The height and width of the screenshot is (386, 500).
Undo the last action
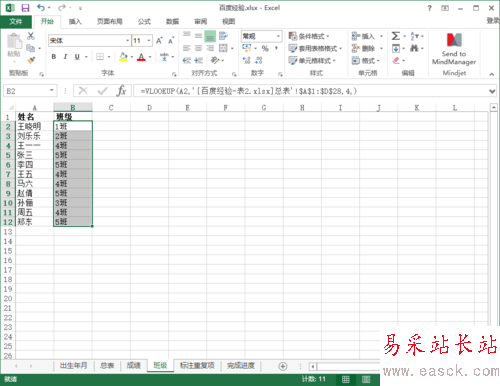[41, 8]
